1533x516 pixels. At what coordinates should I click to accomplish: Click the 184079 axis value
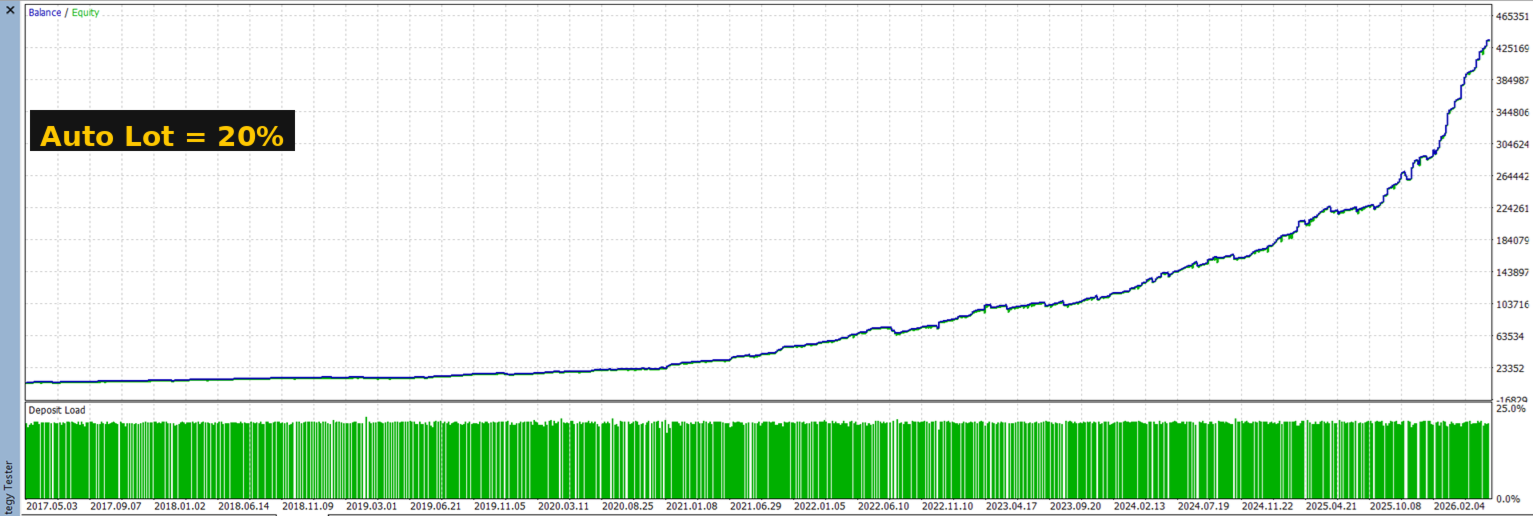coord(1511,241)
